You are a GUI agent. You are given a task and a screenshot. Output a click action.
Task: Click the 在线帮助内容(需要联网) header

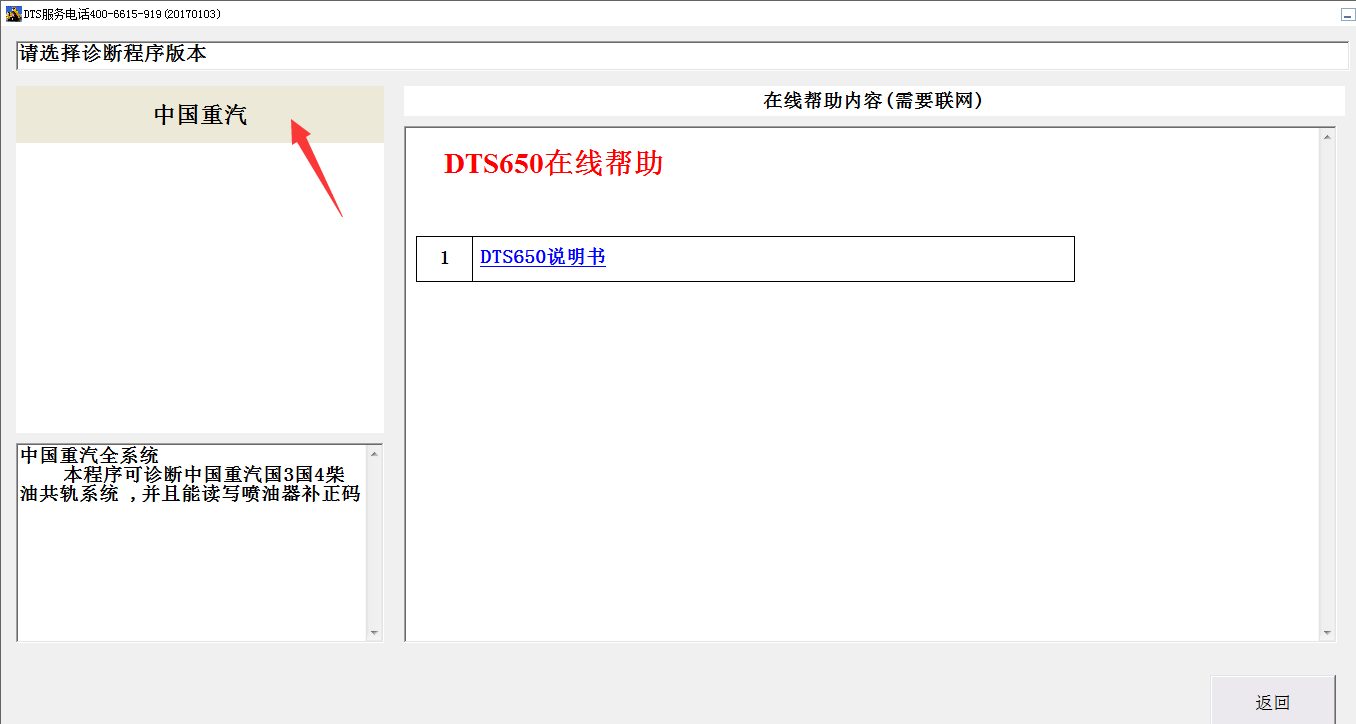tap(873, 101)
